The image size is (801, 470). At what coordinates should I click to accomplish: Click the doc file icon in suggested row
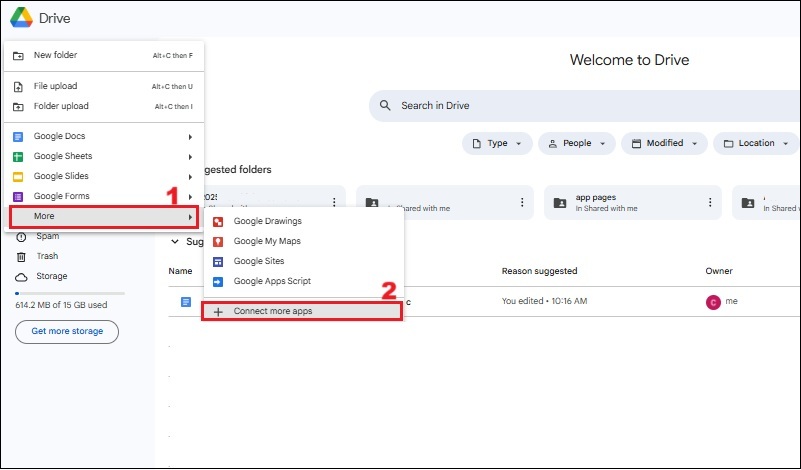[186, 302]
